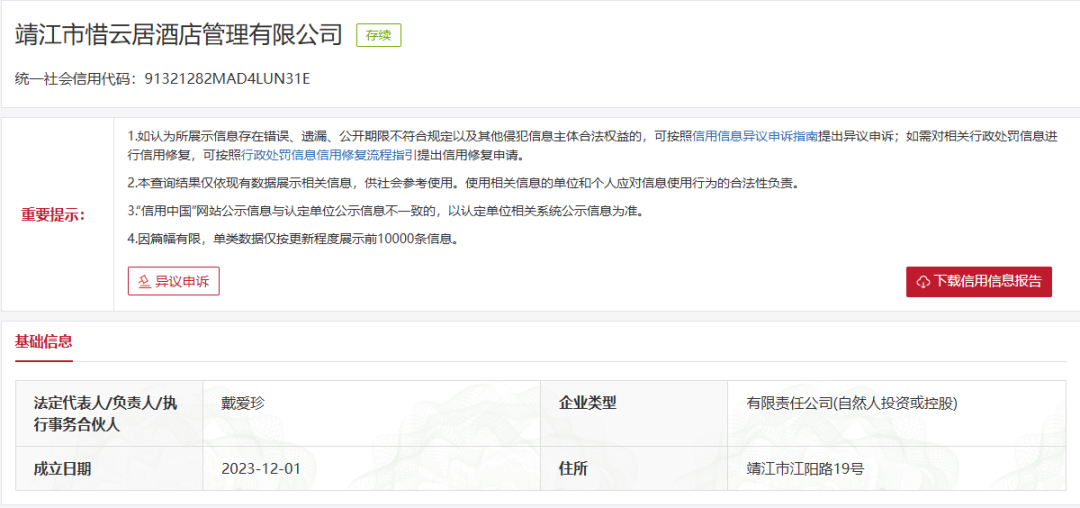This screenshot has width=1080, height=508.
Task: Click the gavel icon in 异议申诉 button
Action: tap(145, 282)
